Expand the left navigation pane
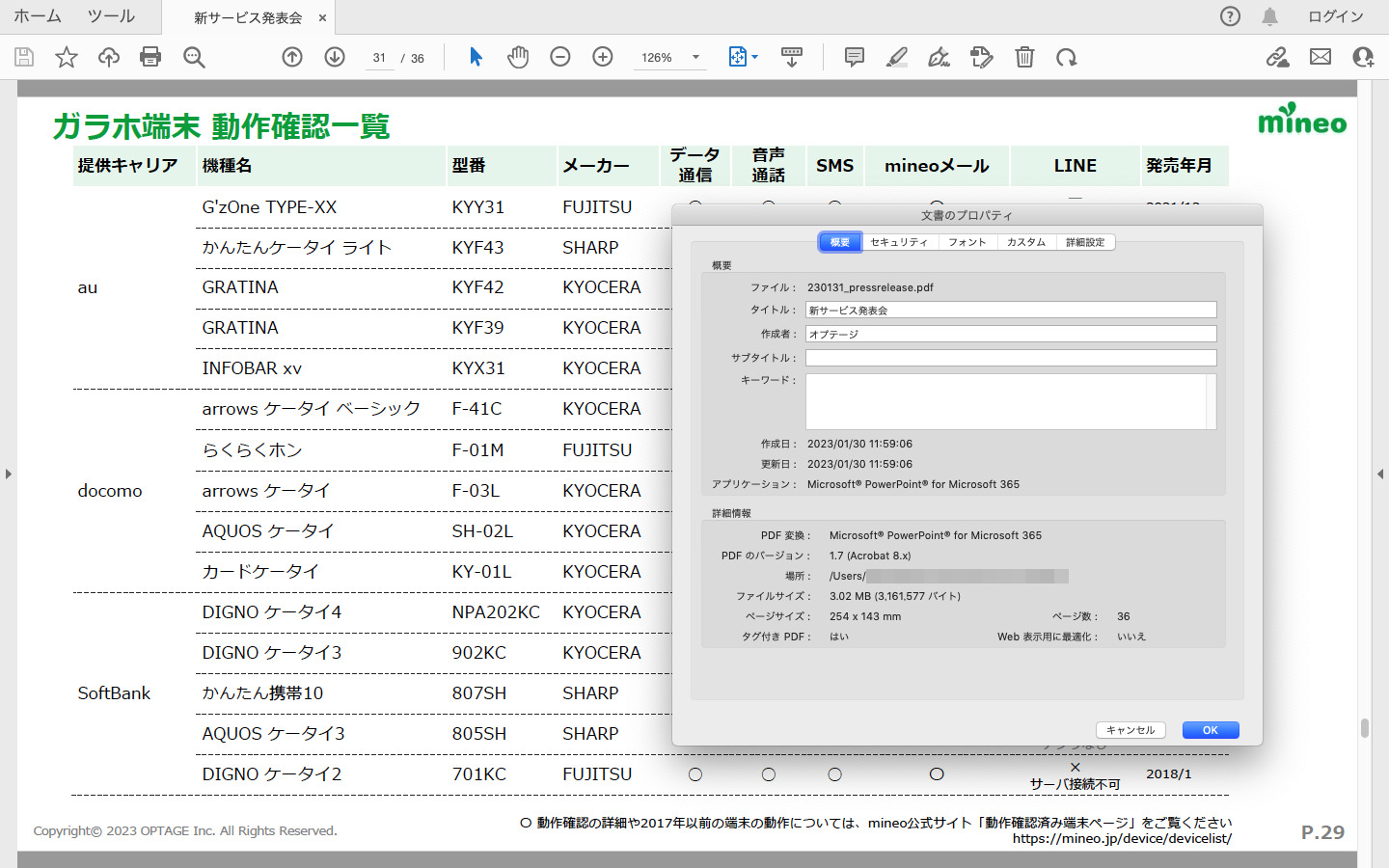The width and height of the screenshot is (1389, 868). click(x=9, y=474)
